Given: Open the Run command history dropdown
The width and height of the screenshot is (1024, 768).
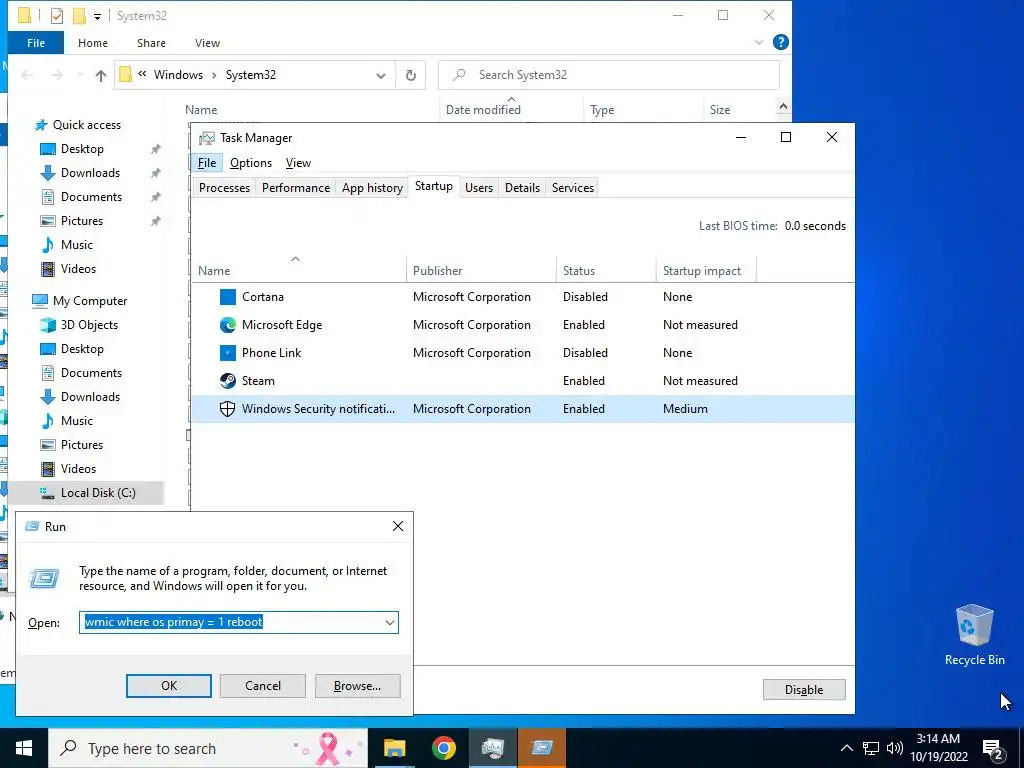Looking at the screenshot, I should (390, 623).
